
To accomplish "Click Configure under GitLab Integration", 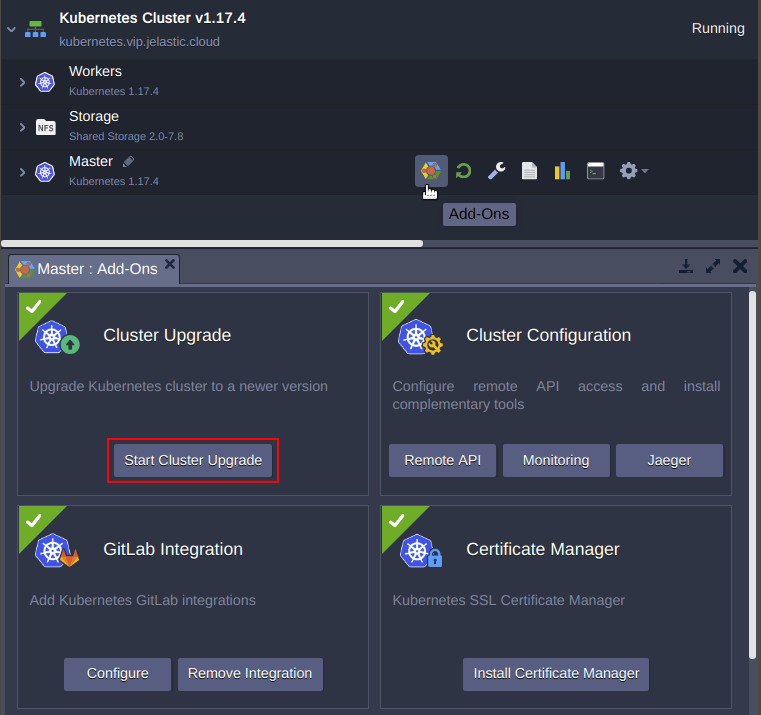I will click(117, 674).
